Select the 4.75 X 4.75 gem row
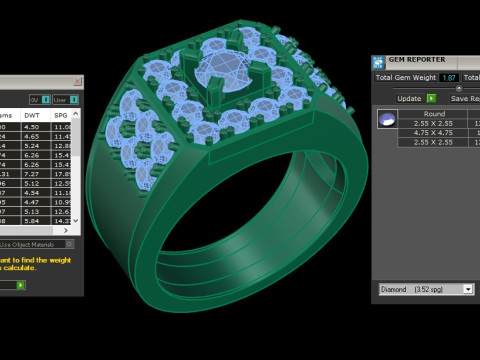Screen dimensions: 480x360 (433, 133)
